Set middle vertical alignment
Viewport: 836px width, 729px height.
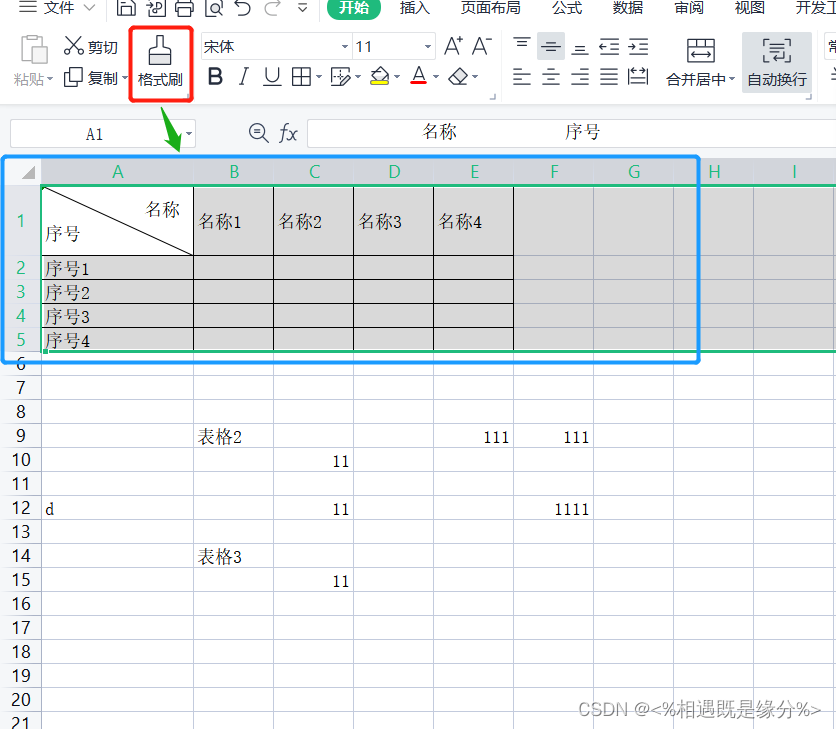[551, 47]
